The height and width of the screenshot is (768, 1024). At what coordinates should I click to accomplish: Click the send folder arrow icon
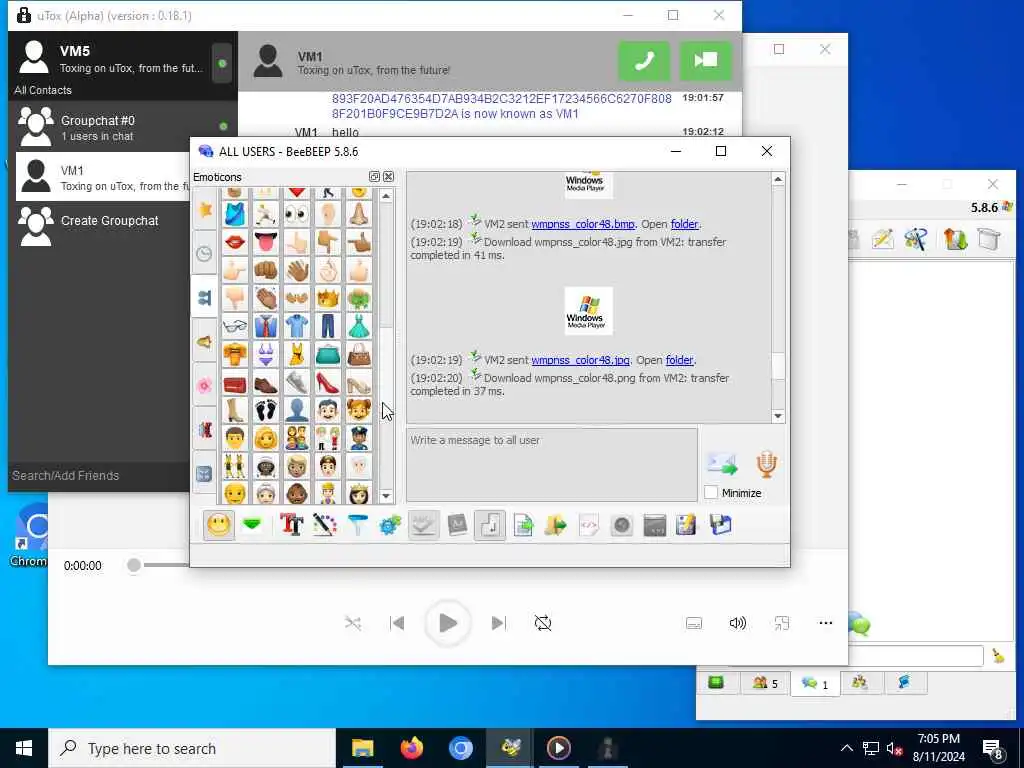[556, 525]
